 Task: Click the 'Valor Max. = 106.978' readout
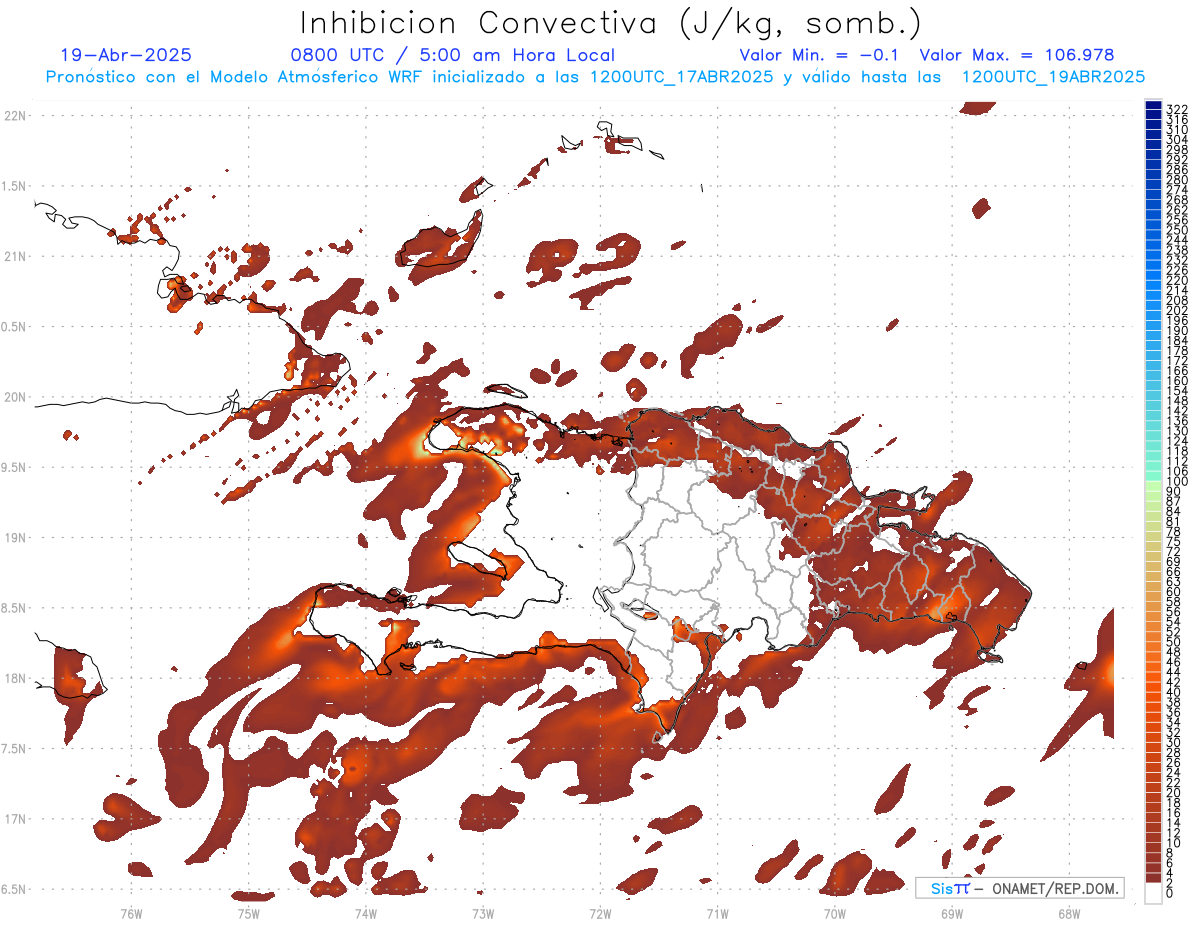click(x=1017, y=55)
